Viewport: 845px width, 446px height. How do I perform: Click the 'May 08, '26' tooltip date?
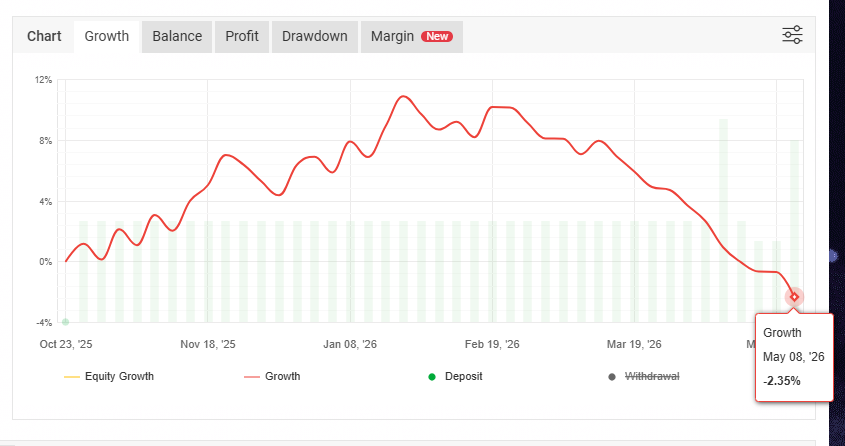tap(794, 357)
